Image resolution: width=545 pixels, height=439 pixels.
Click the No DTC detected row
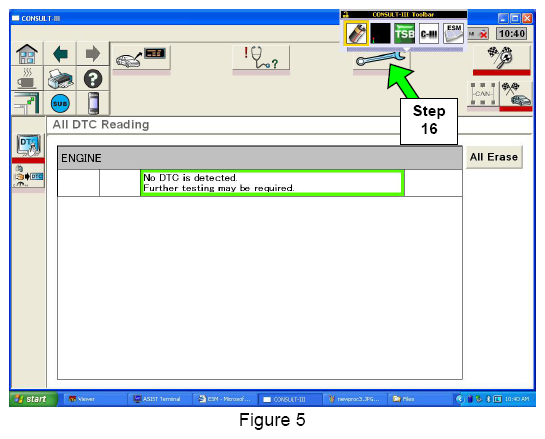(x=260, y=183)
